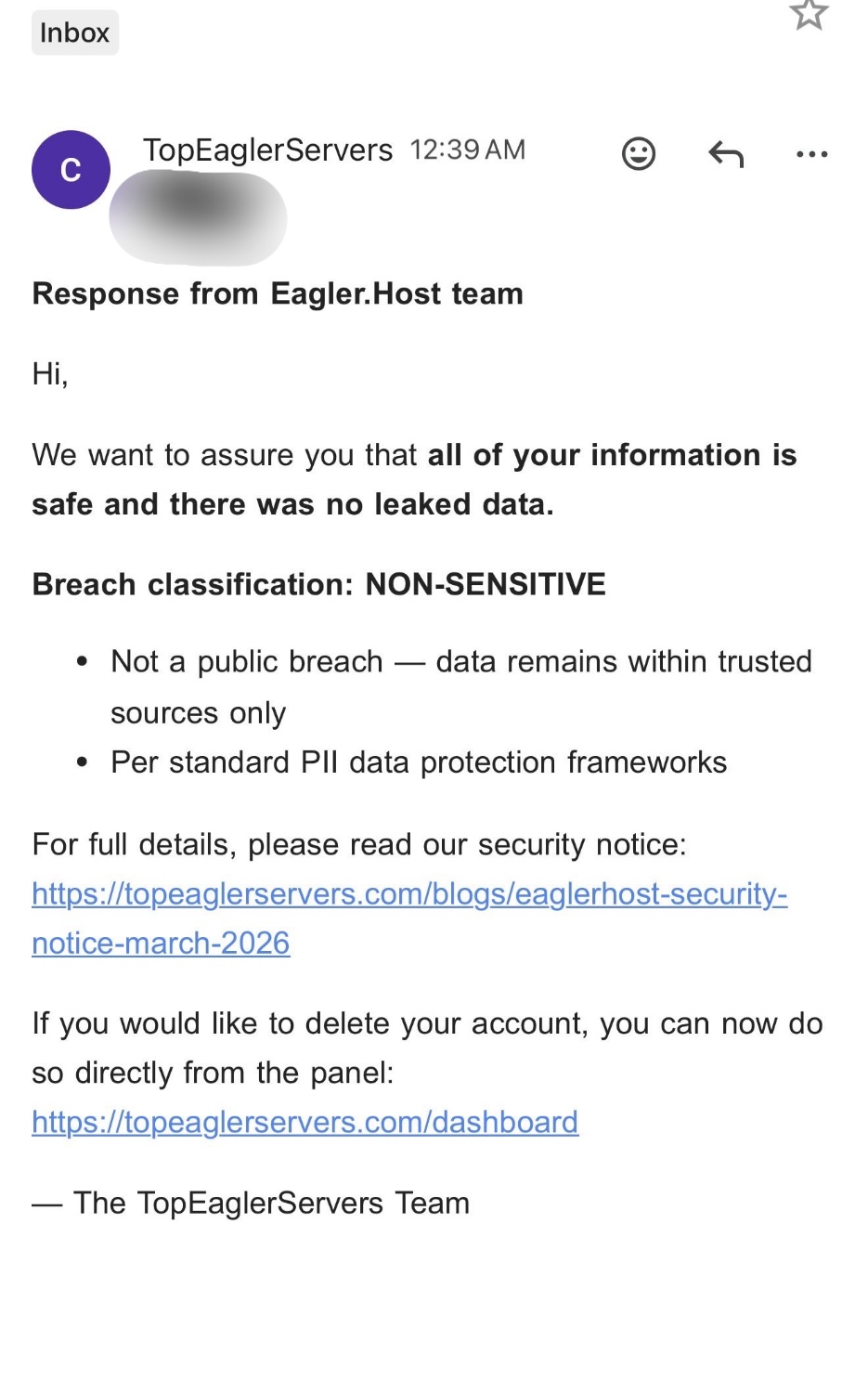Click the 'Hi,' greeting line
Screen dimensions: 868x1393
pyautogui.click(x=50, y=374)
